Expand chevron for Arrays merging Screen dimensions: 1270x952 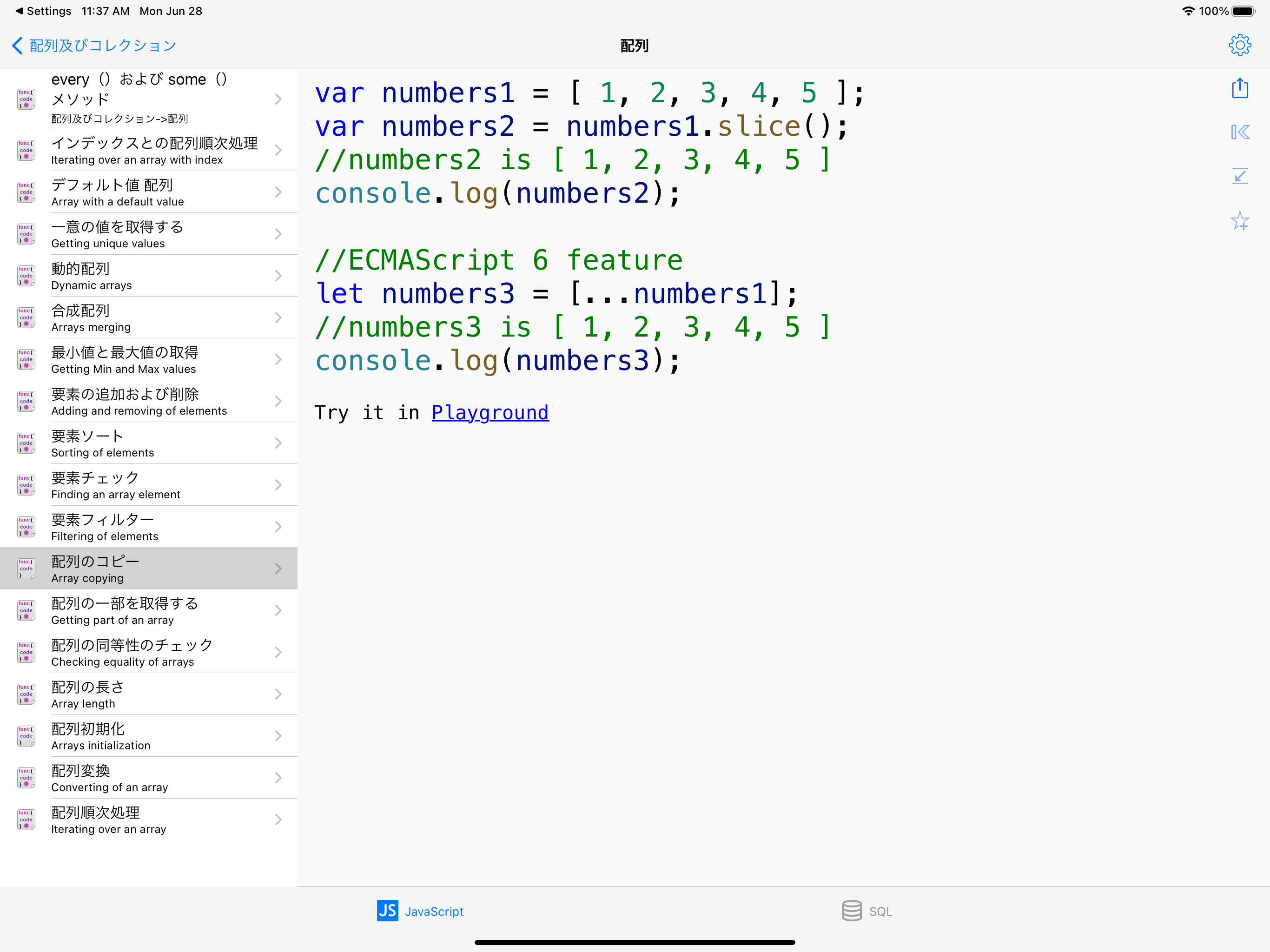pos(278,317)
